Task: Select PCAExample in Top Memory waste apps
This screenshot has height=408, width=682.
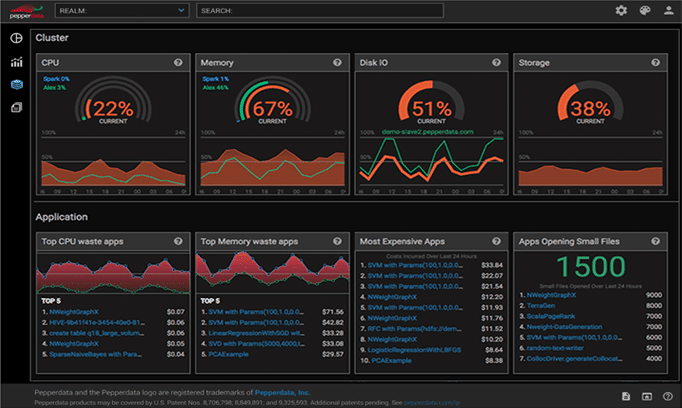Action: click(229, 353)
